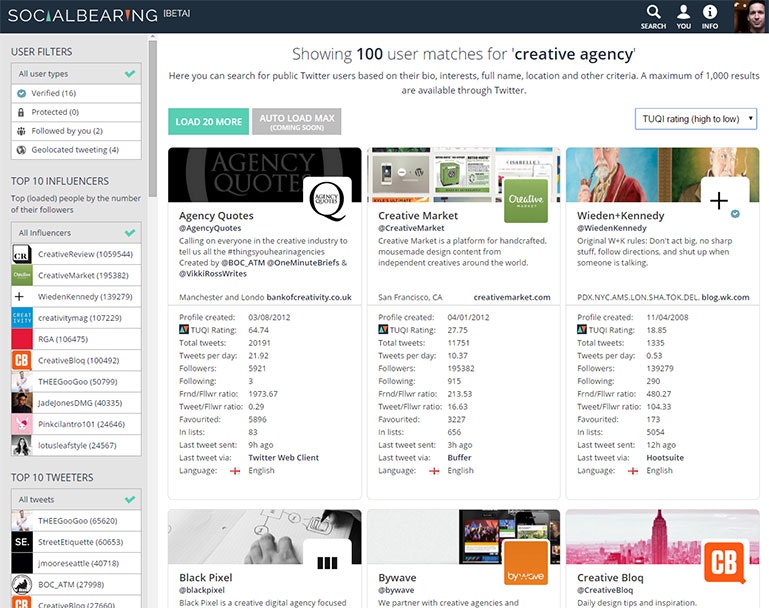The image size is (769, 608).
Task: Open the @WiedenKennedy handle link
Action: (x=612, y=228)
